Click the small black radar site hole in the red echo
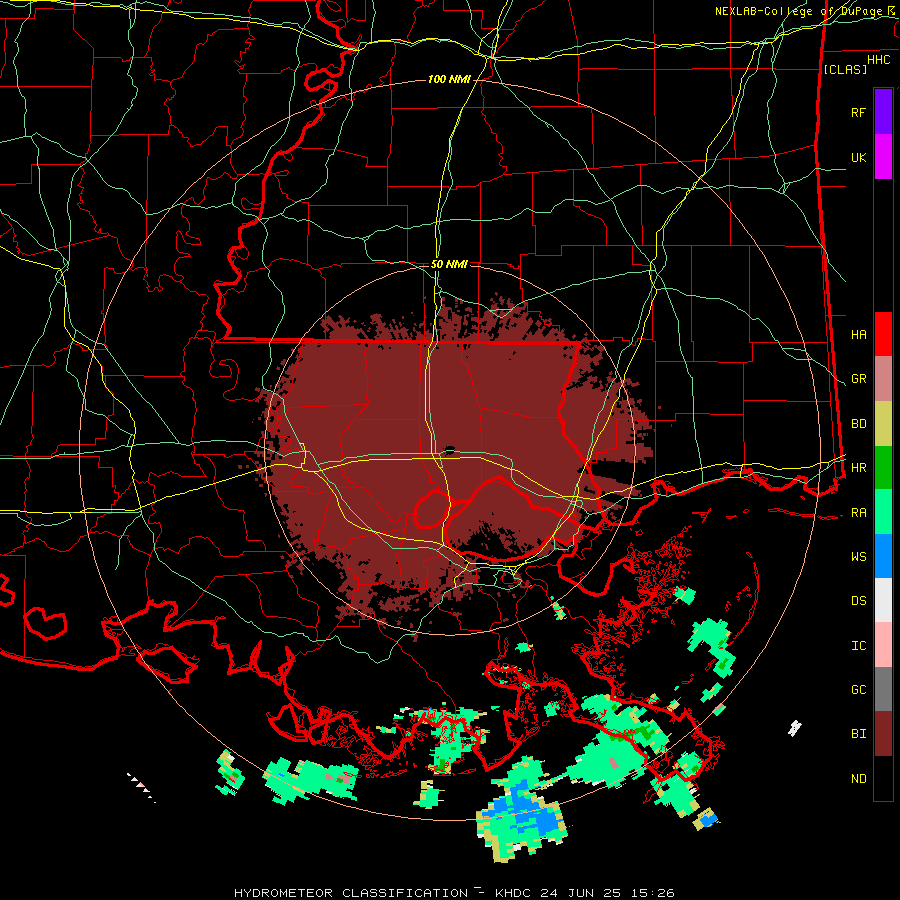The image size is (900, 900). click(x=449, y=449)
